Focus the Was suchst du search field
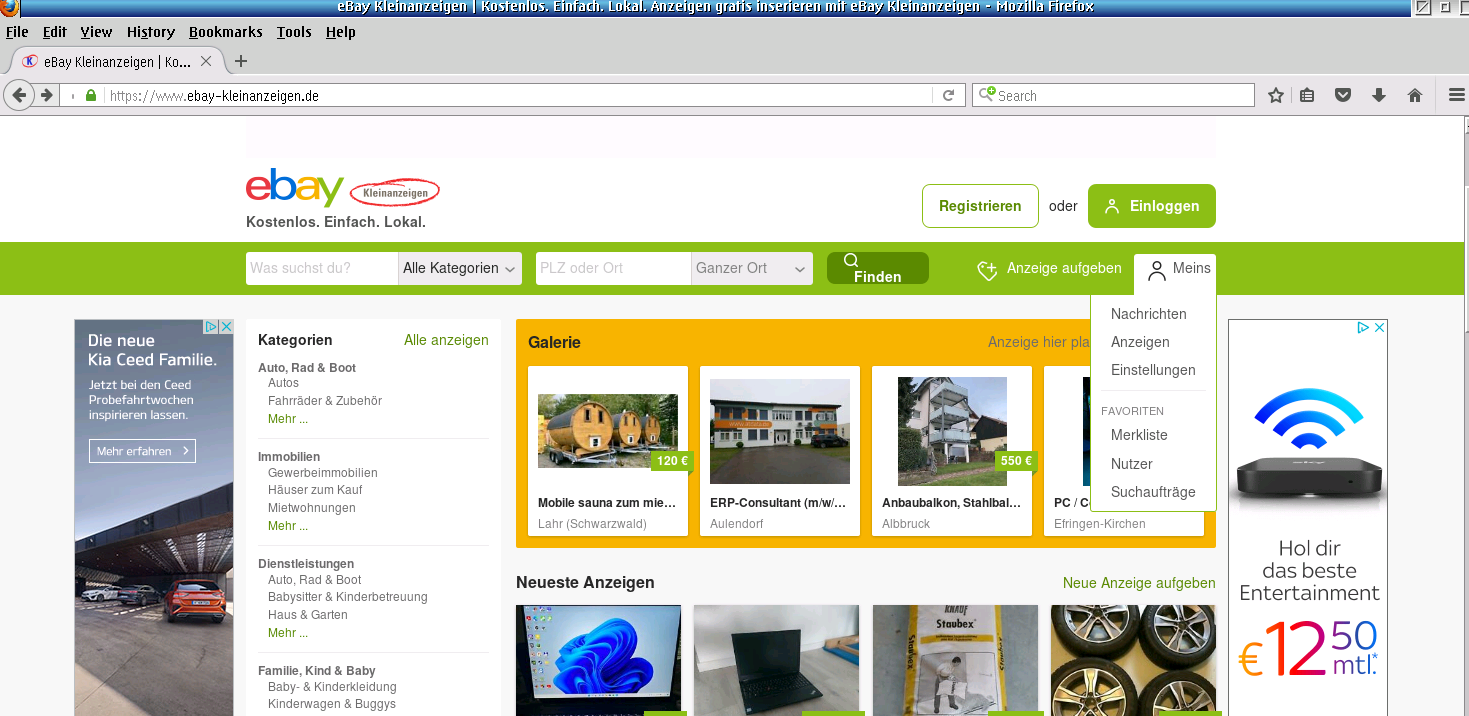The height and width of the screenshot is (716, 1469). pos(322,268)
